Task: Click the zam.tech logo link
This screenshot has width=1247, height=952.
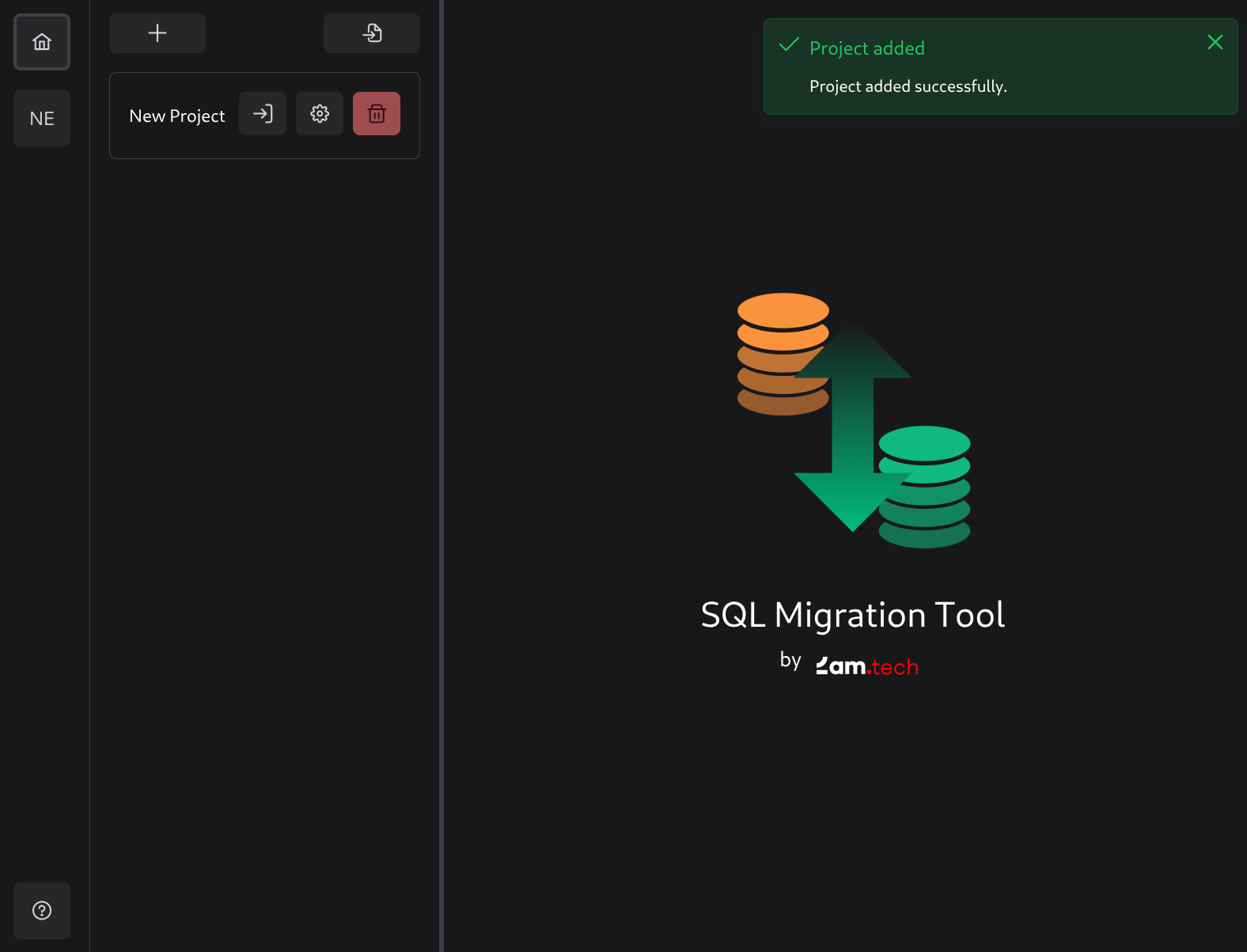Action: tap(866, 666)
